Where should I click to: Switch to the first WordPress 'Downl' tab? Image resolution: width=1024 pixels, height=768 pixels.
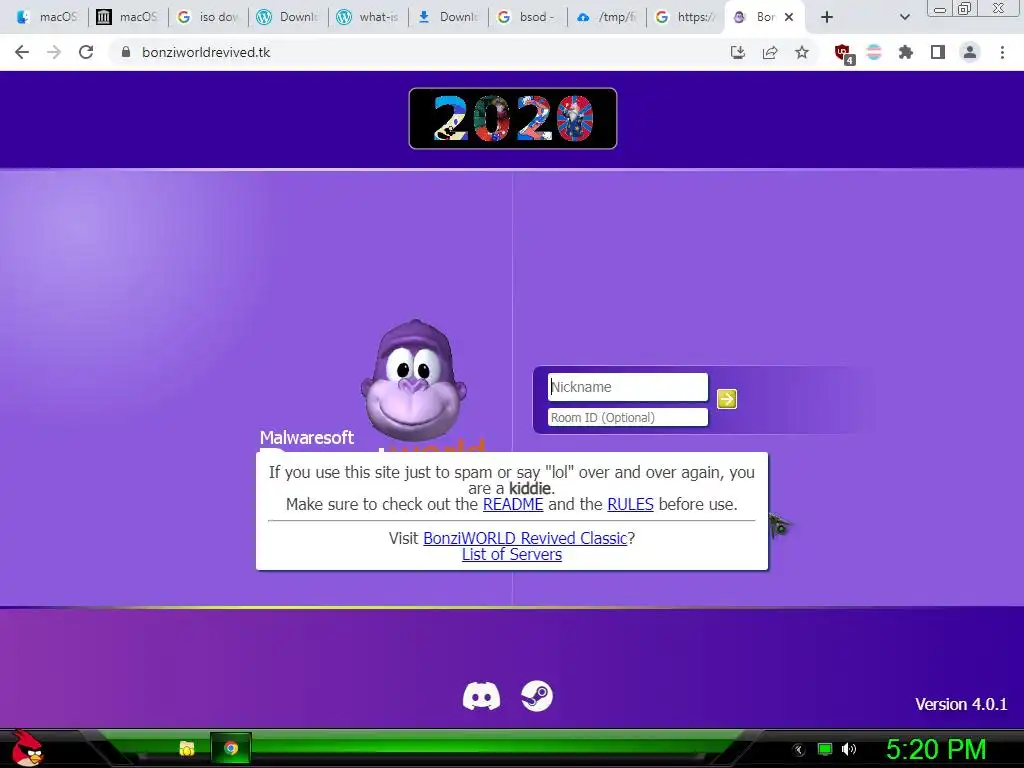[287, 17]
